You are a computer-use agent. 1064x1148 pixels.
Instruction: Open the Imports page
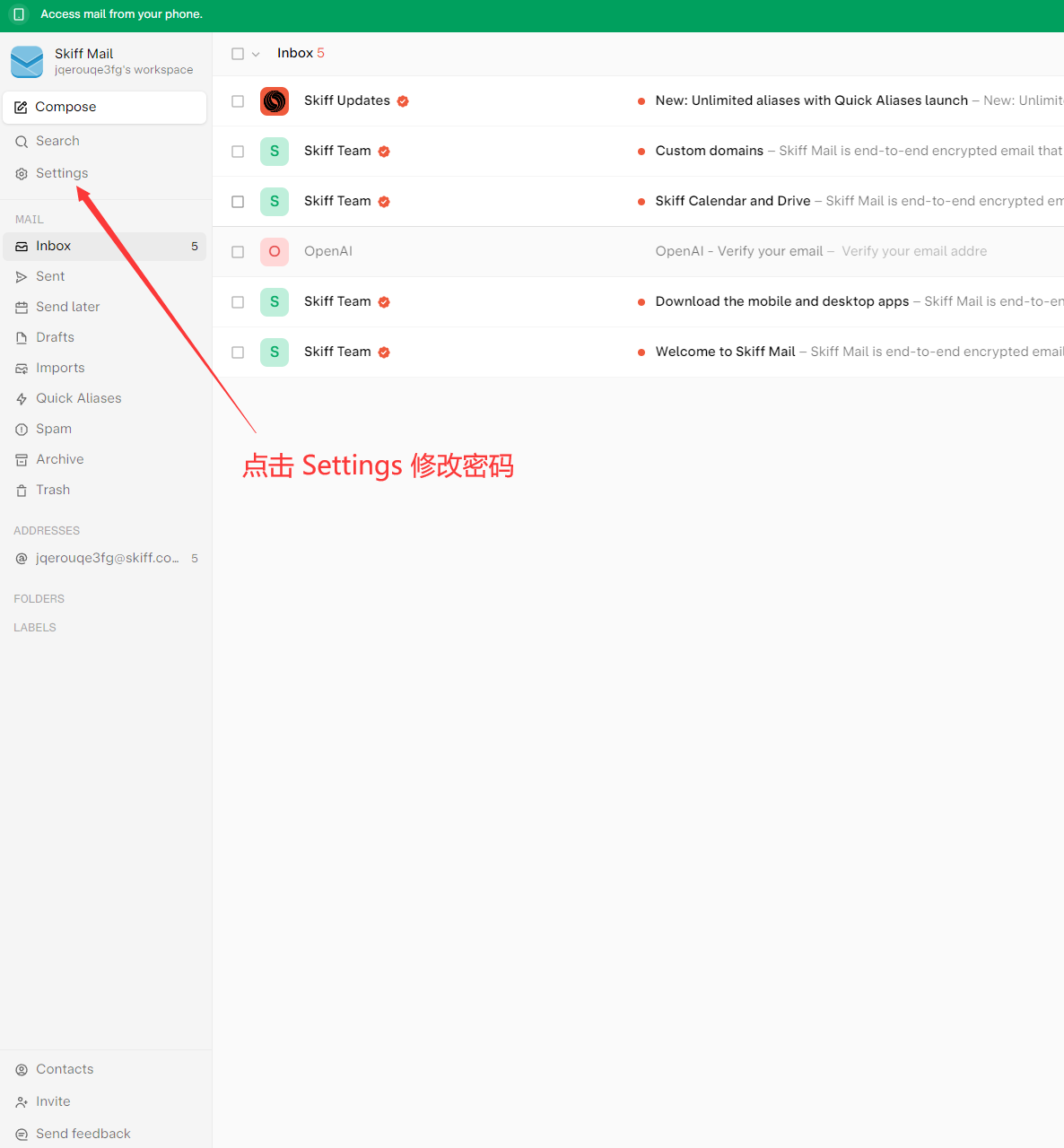pos(105,369)
